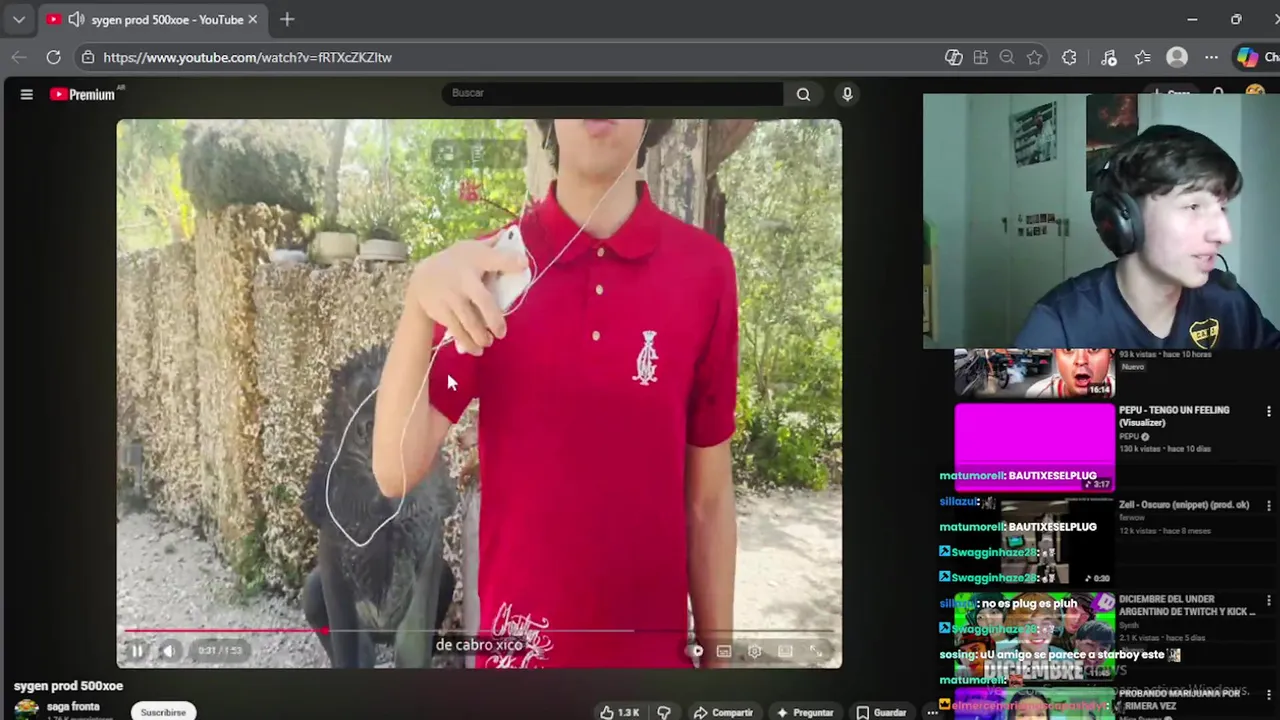Screen dimensions: 1280x720
Task: Open the tab list chevron in Edge
Action: tap(19, 19)
